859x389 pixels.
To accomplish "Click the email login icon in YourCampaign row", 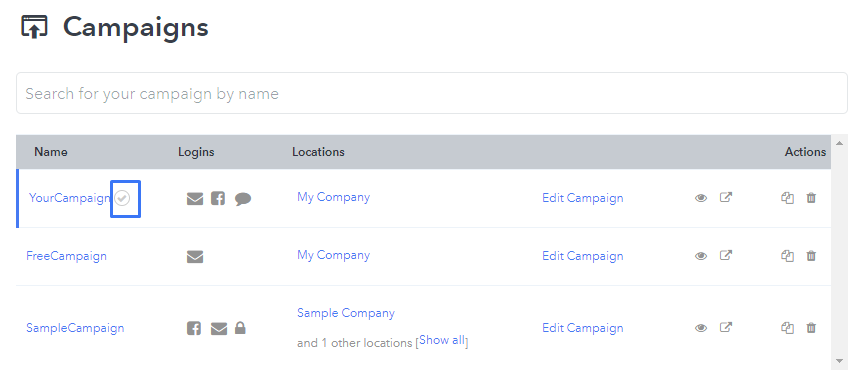I will point(195,199).
